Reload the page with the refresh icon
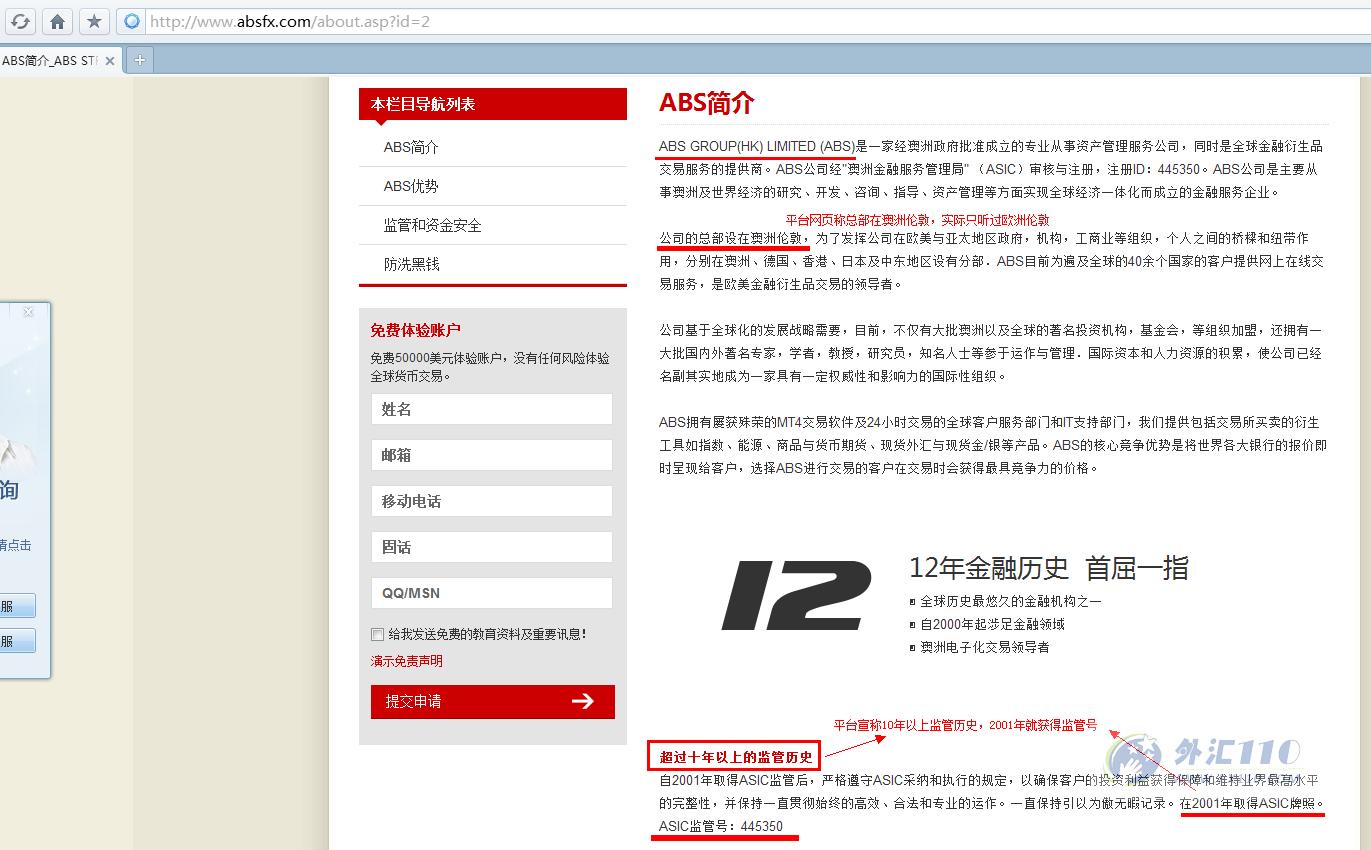This screenshot has width=1371, height=850. [20, 21]
